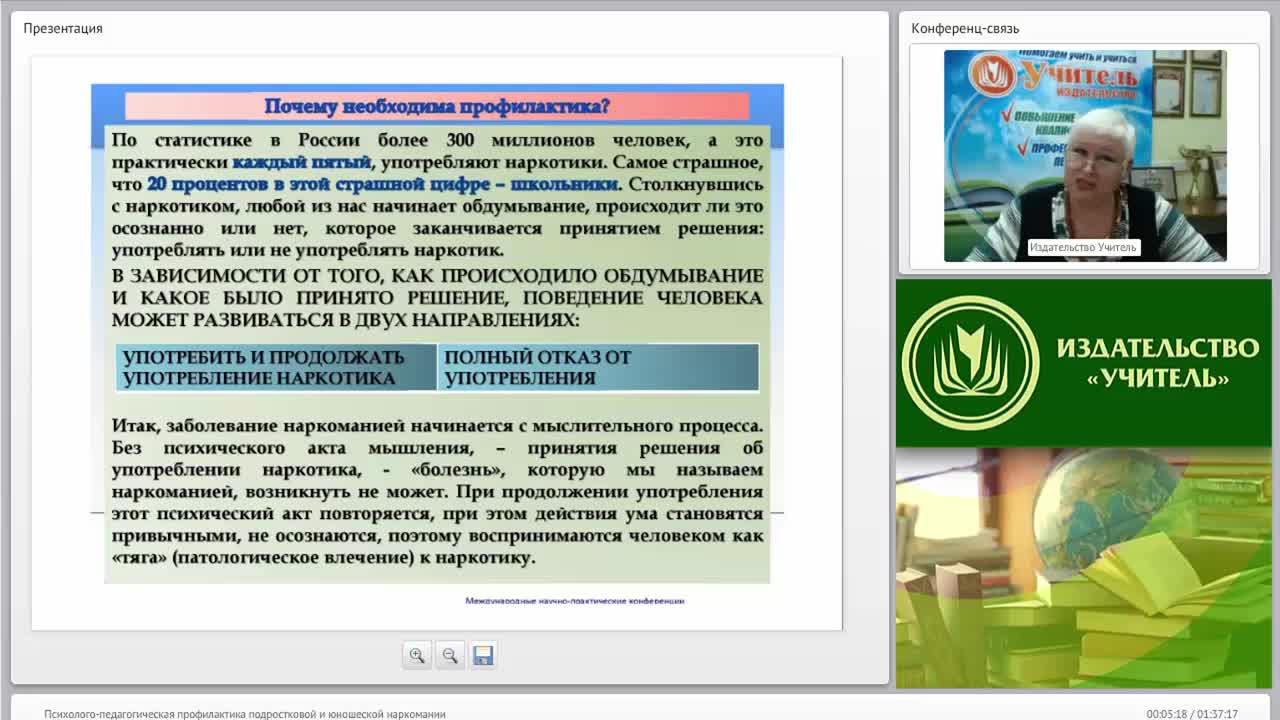Click box 'Полный отказ от употребления'
Screen dimensions: 1280x720
click(x=598, y=367)
